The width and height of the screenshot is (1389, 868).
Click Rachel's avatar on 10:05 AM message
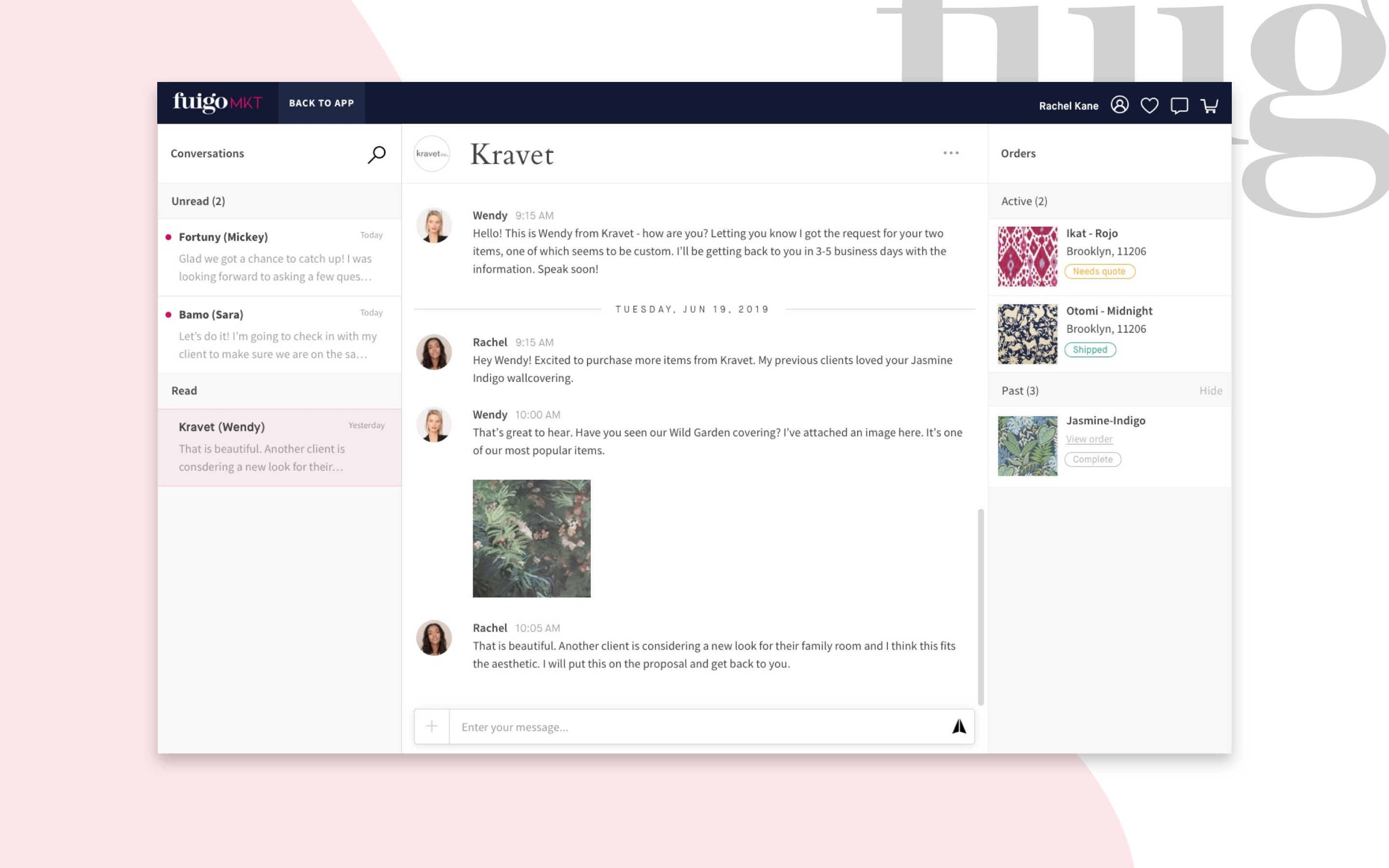[434, 638]
